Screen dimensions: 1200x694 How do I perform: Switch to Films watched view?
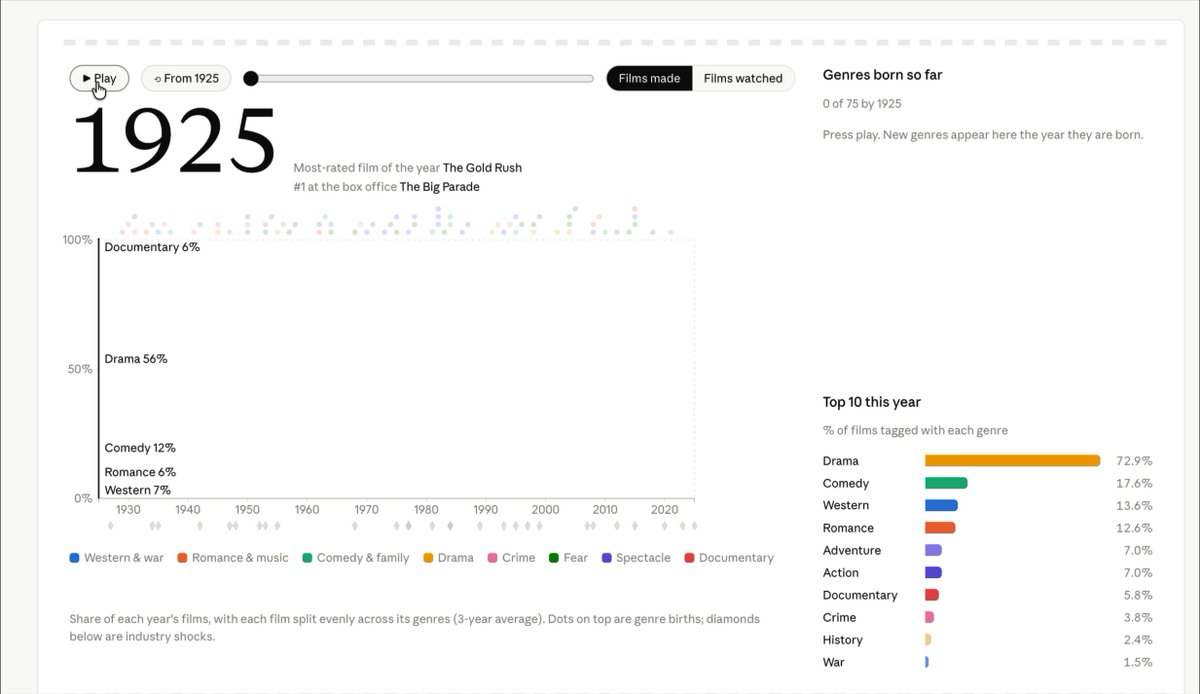click(743, 78)
